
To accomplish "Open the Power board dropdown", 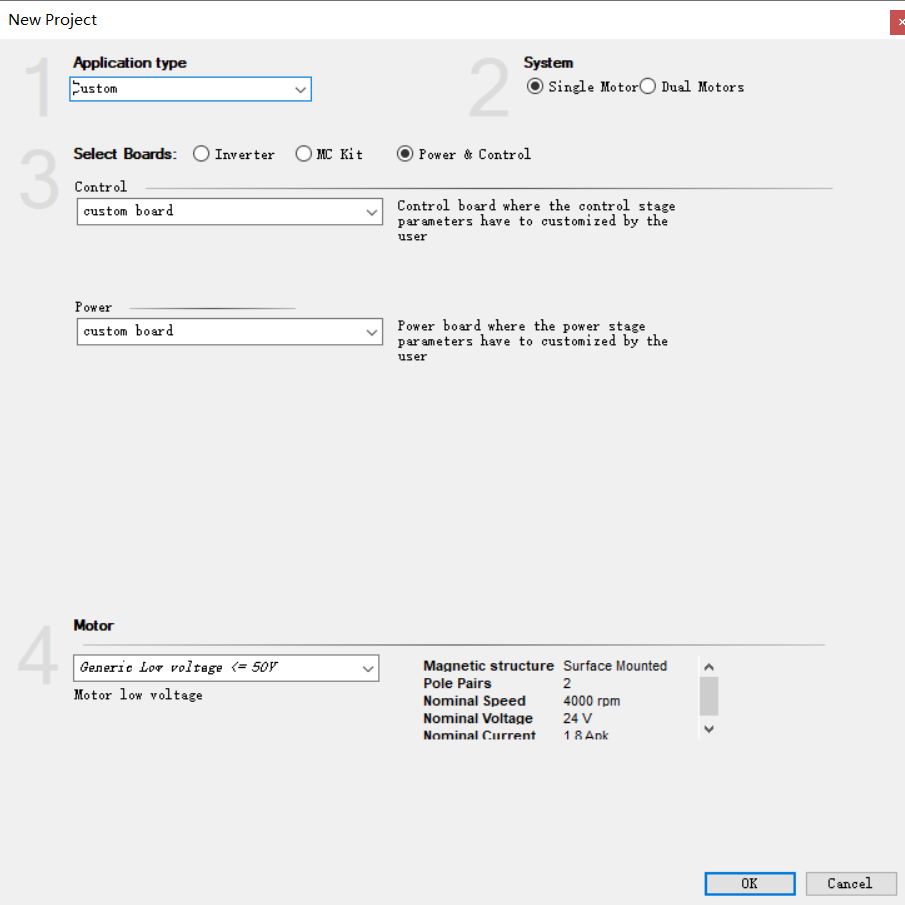I will tap(230, 332).
